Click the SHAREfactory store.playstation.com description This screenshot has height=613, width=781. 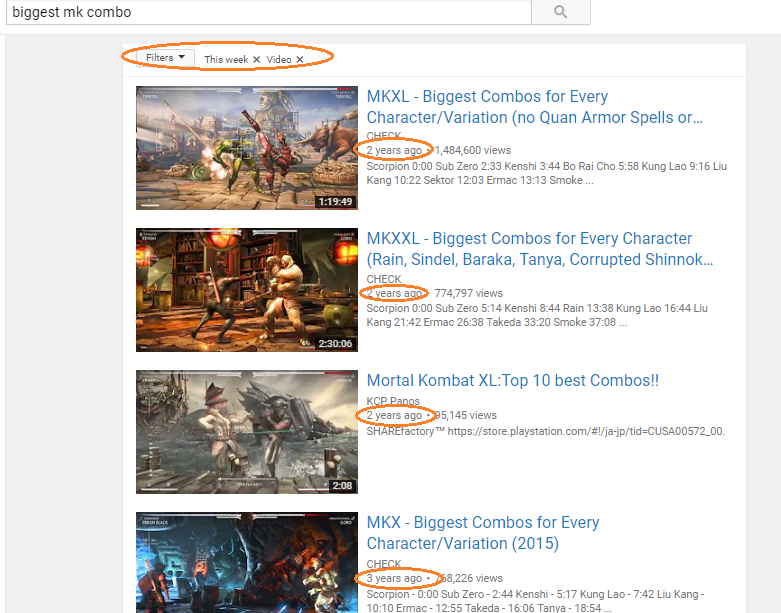[x=545, y=431]
